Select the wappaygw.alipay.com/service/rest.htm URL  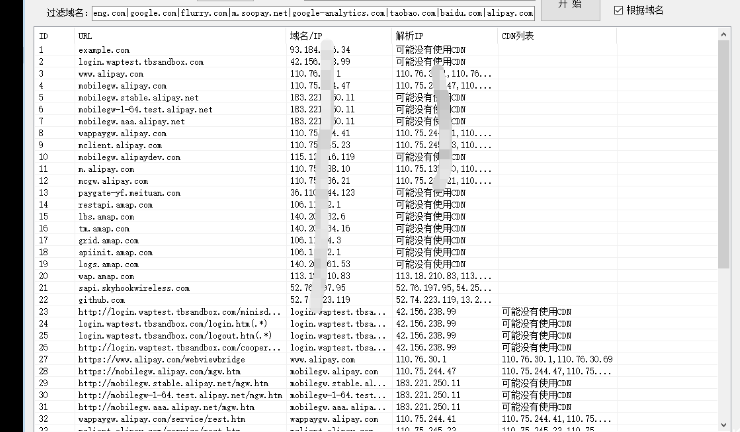coord(161,419)
